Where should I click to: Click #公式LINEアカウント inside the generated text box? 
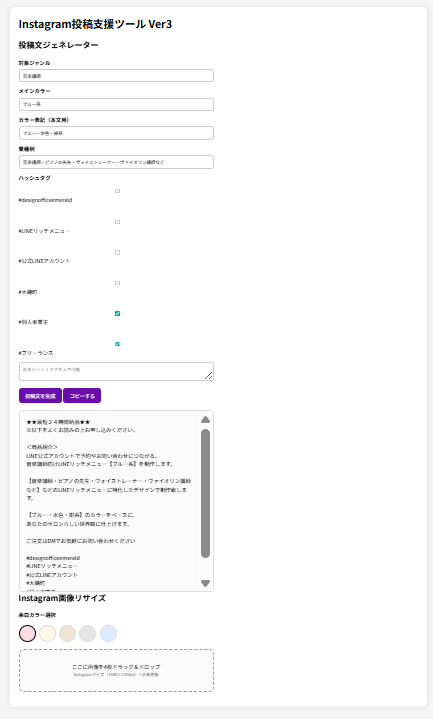point(52,575)
